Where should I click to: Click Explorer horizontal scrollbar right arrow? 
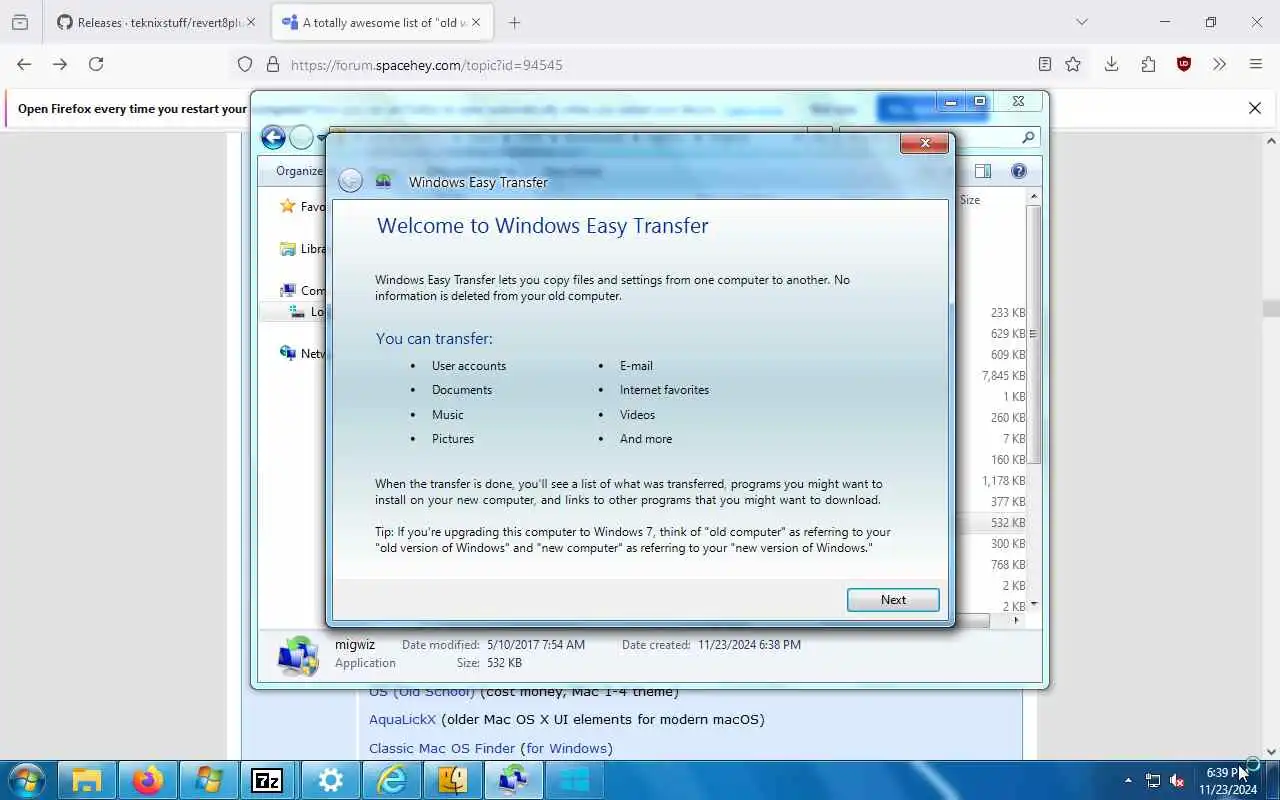[x=1017, y=620]
